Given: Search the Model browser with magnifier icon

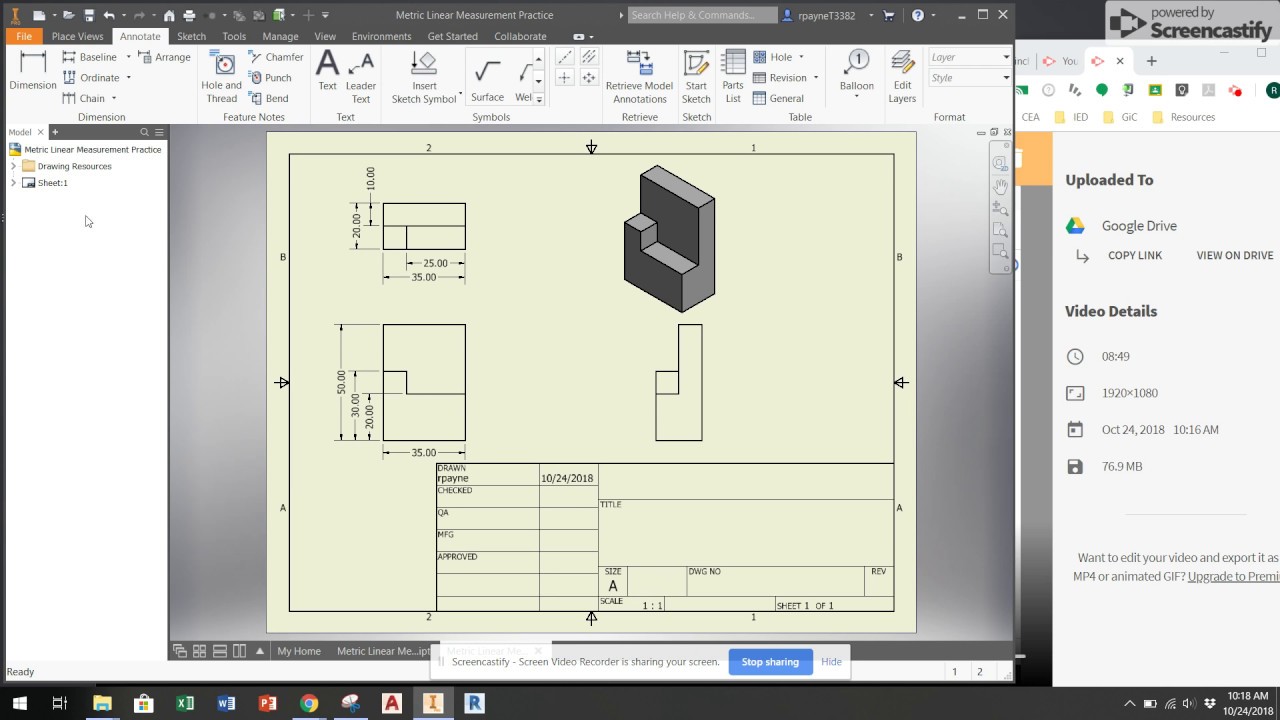Looking at the screenshot, I should point(144,132).
